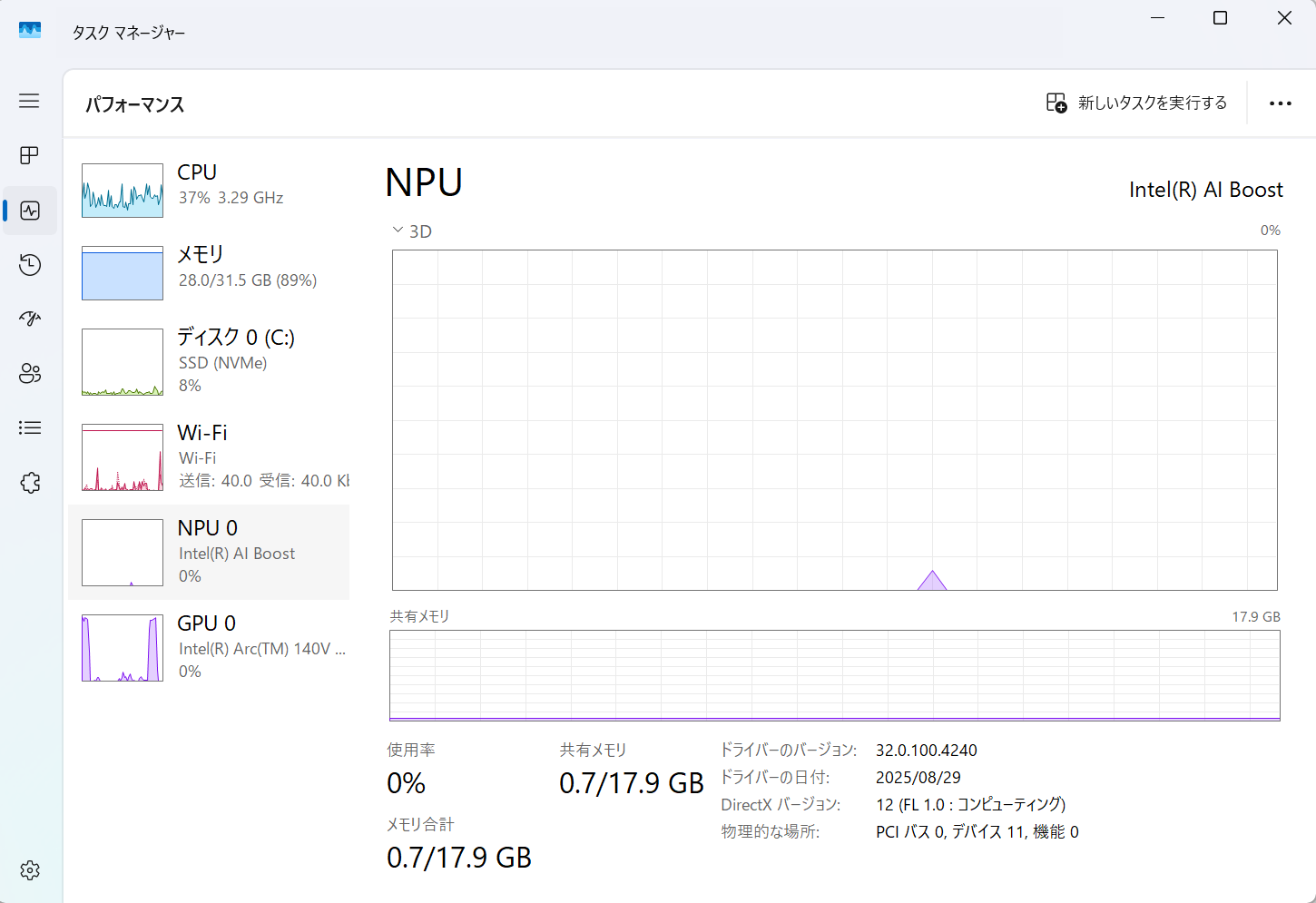Click the large NPU 3D usage graph
The width and height of the screenshot is (1316, 903).
pyautogui.click(x=834, y=420)
